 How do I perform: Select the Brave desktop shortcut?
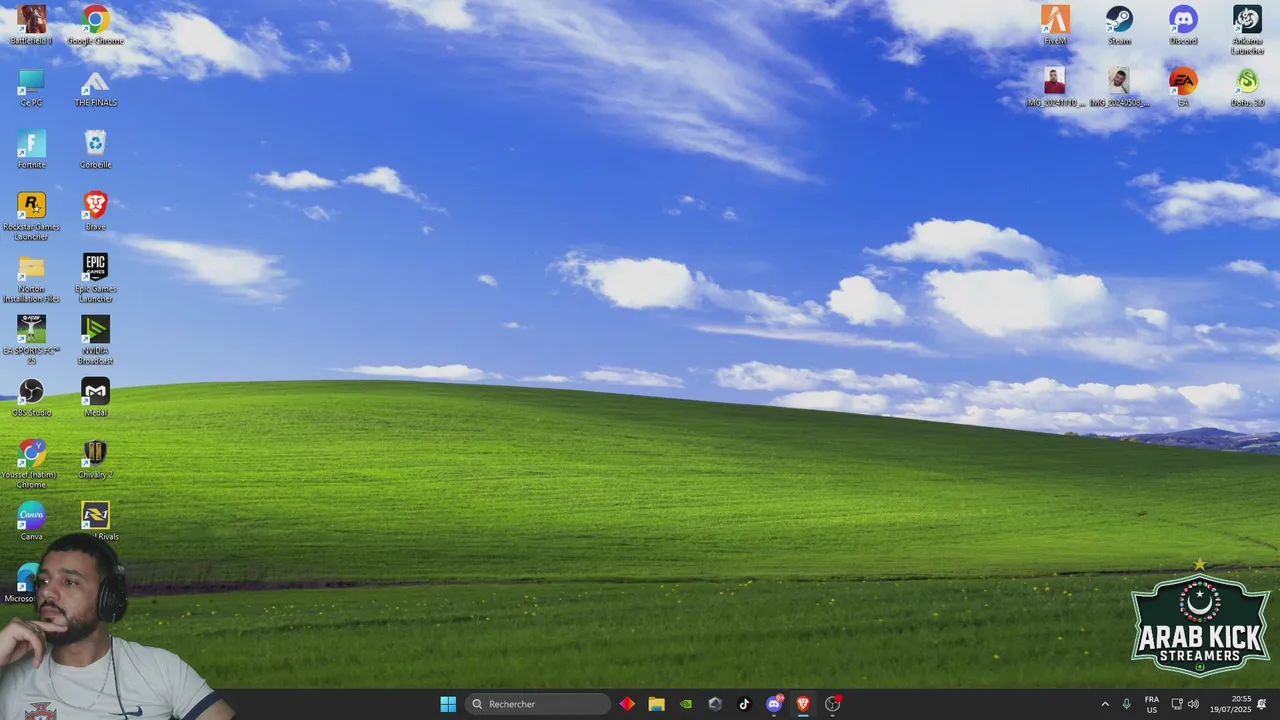click(x=95, y=211)
